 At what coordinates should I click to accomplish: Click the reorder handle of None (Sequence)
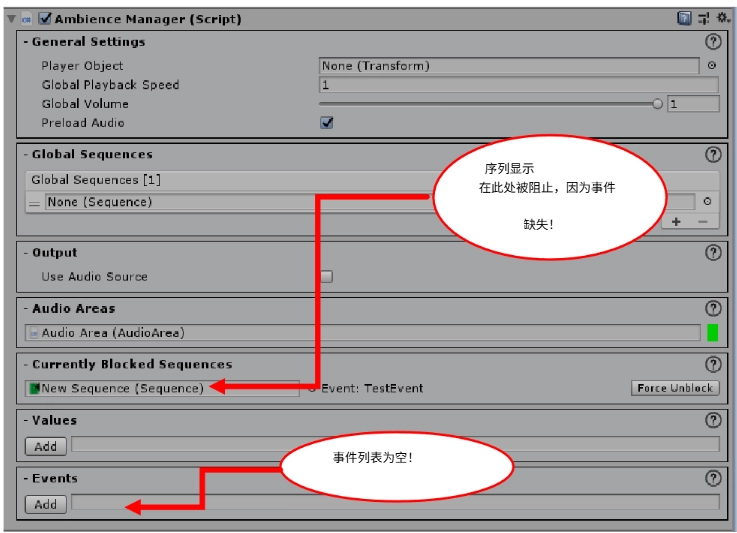click(34, 203)
